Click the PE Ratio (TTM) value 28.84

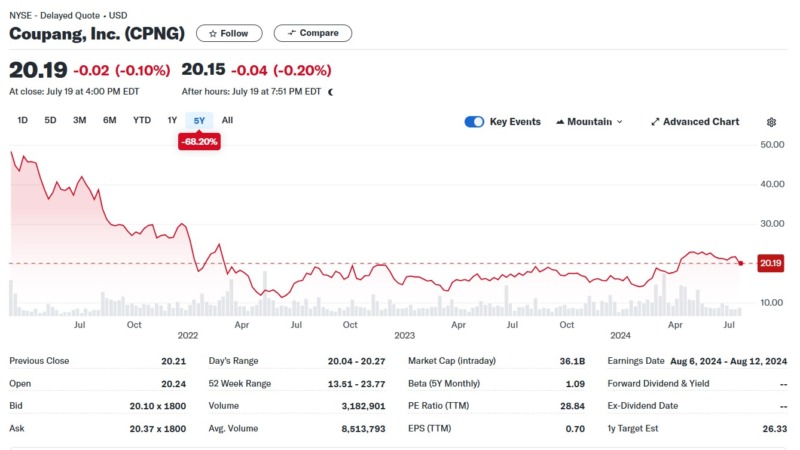(x=572, y=406)
